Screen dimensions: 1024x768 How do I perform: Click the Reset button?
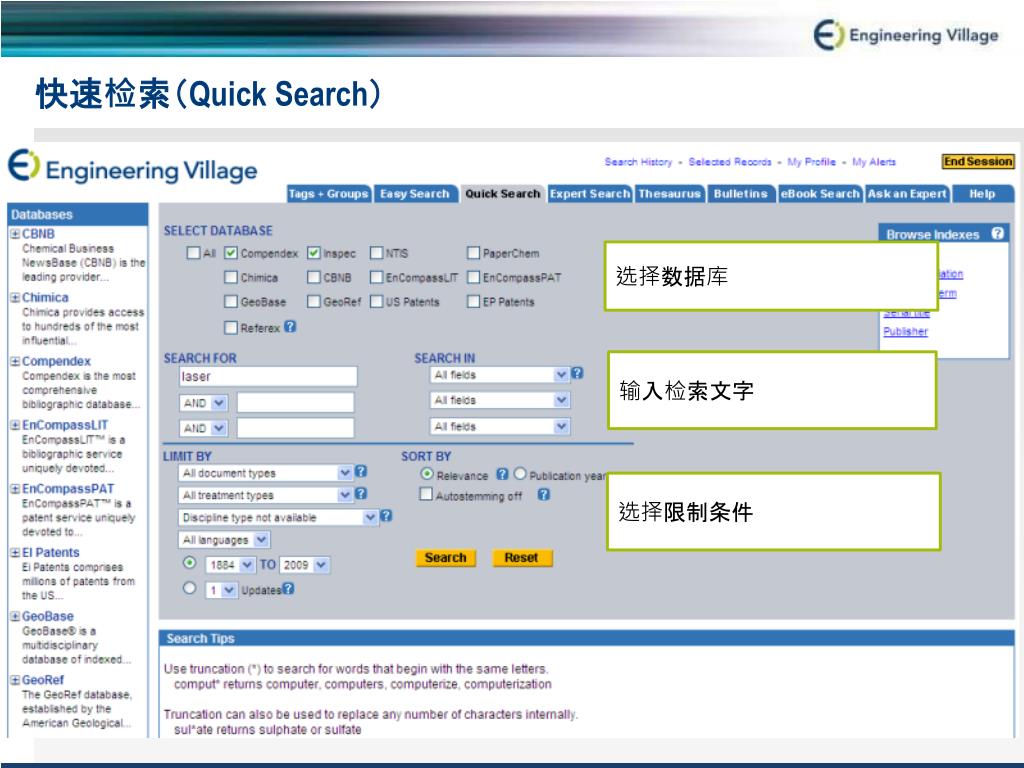(521, 558)
